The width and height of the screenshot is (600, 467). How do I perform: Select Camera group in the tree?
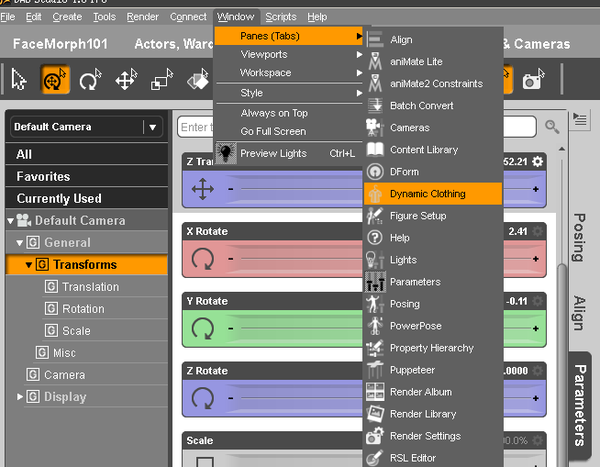click(x=65, y=375)
